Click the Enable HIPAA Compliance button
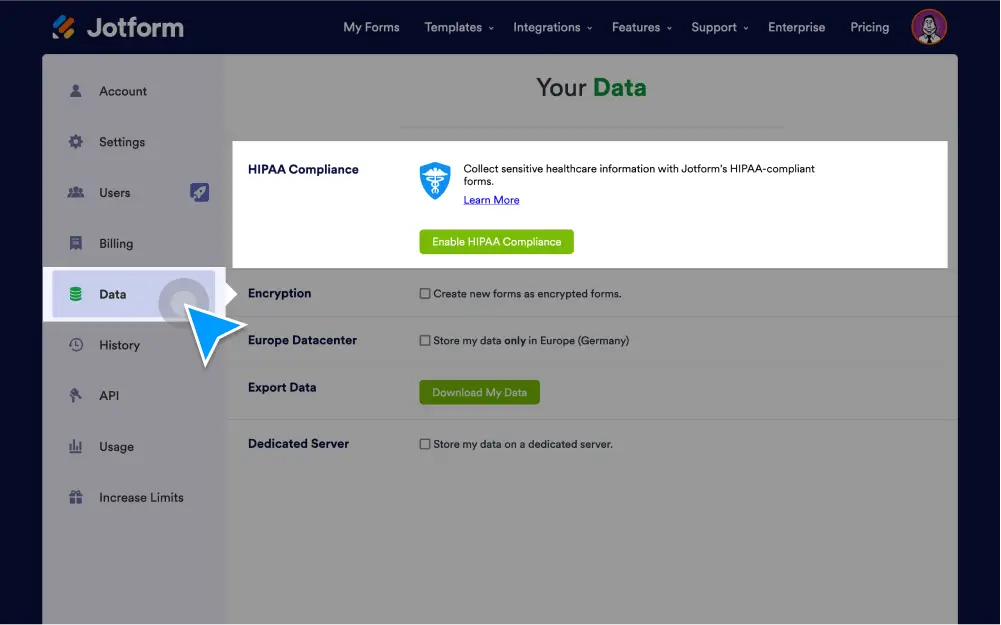The width and height of the screenshot is (1001, 625). tap(496, 241)
